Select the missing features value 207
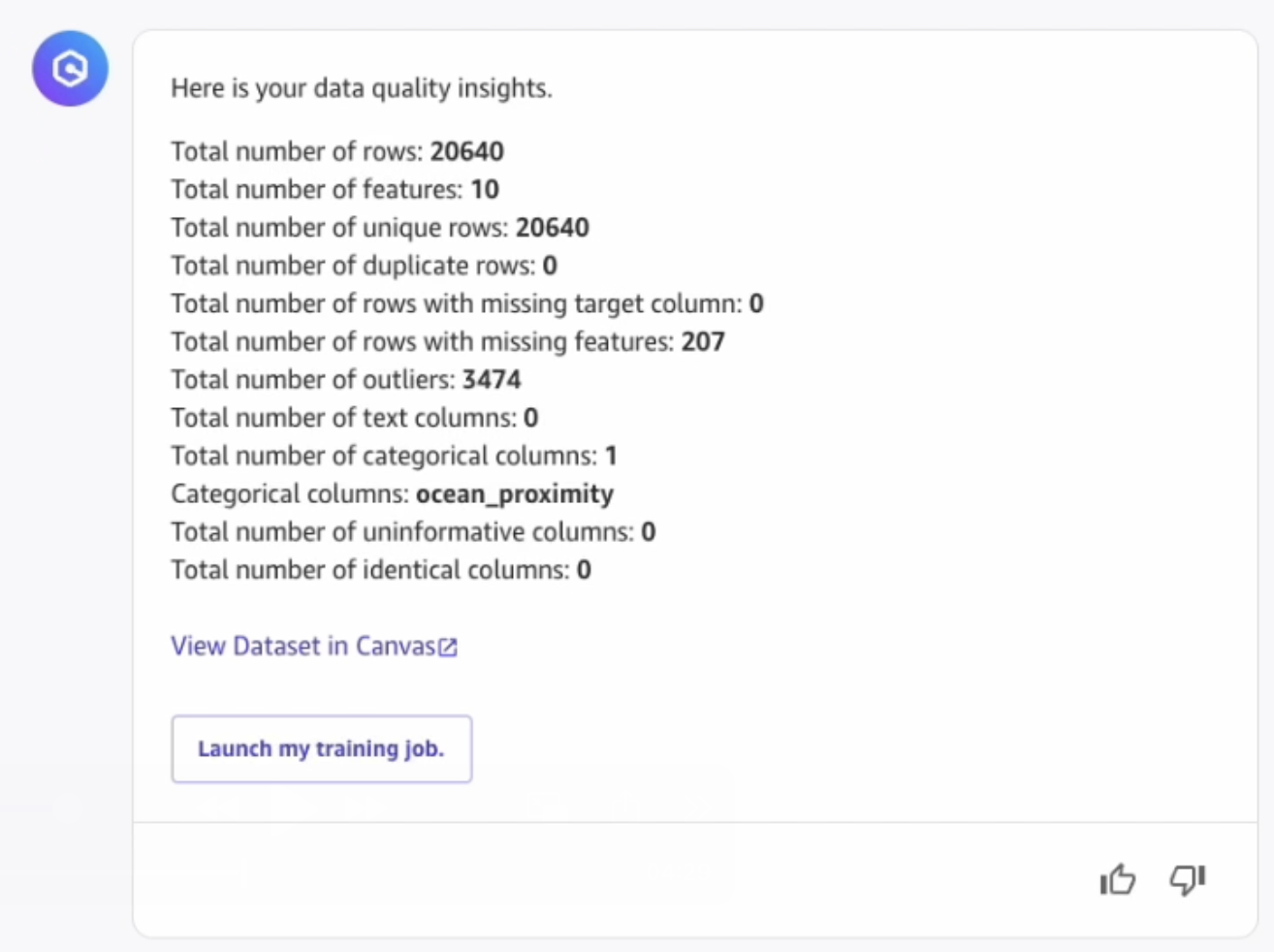The width and height of the screenshot is (1274, 952). [x=703, y=341]
